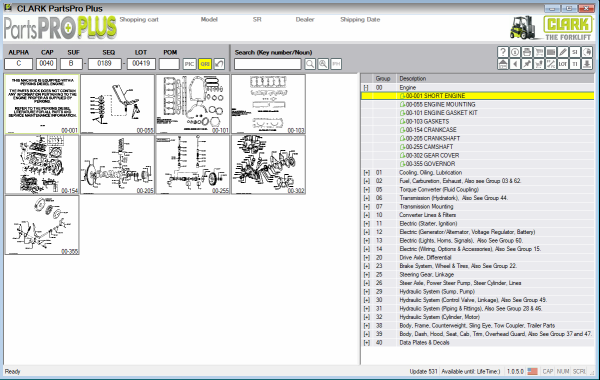Image resolution: width=600 pixels, height=380 pixels.
Task: Click the pencil edit icon
Action: pos(562,52)
